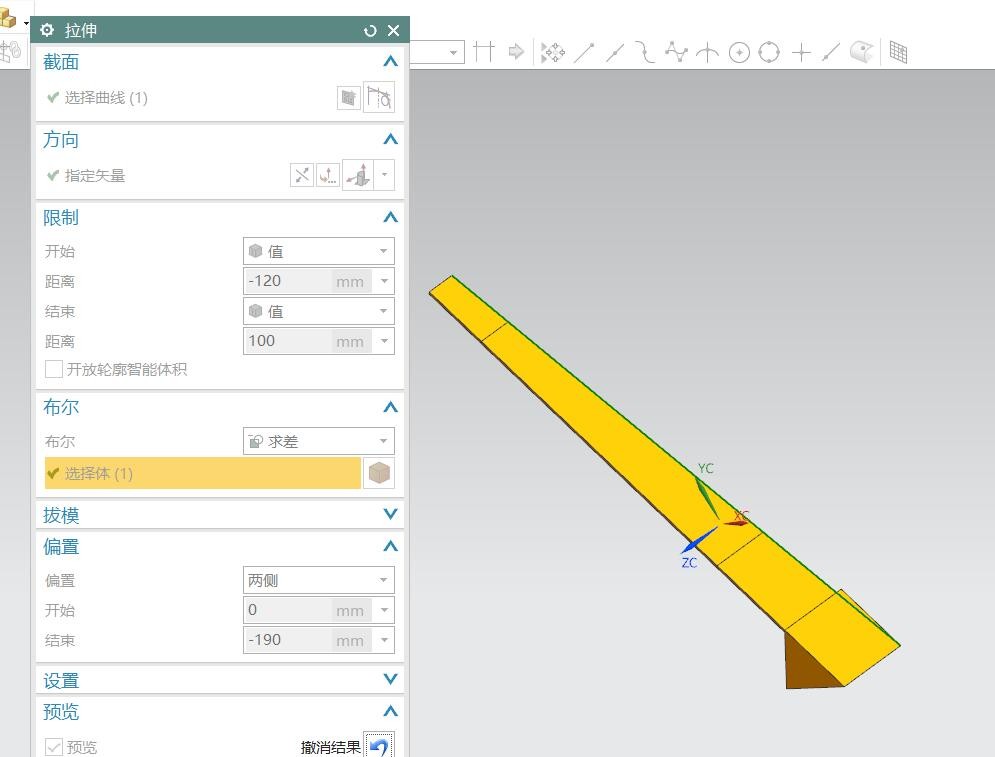The width and height of the screenshot is (995, 757).
Task: Open the options arrow beside the 100 distance
Action: (x=384, y=341)
